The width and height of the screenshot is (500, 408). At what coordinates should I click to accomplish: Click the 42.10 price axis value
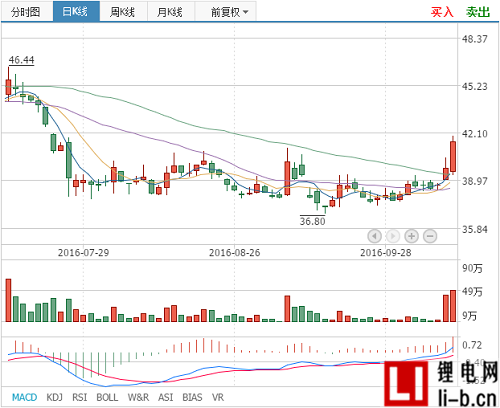tap(475, 134)
